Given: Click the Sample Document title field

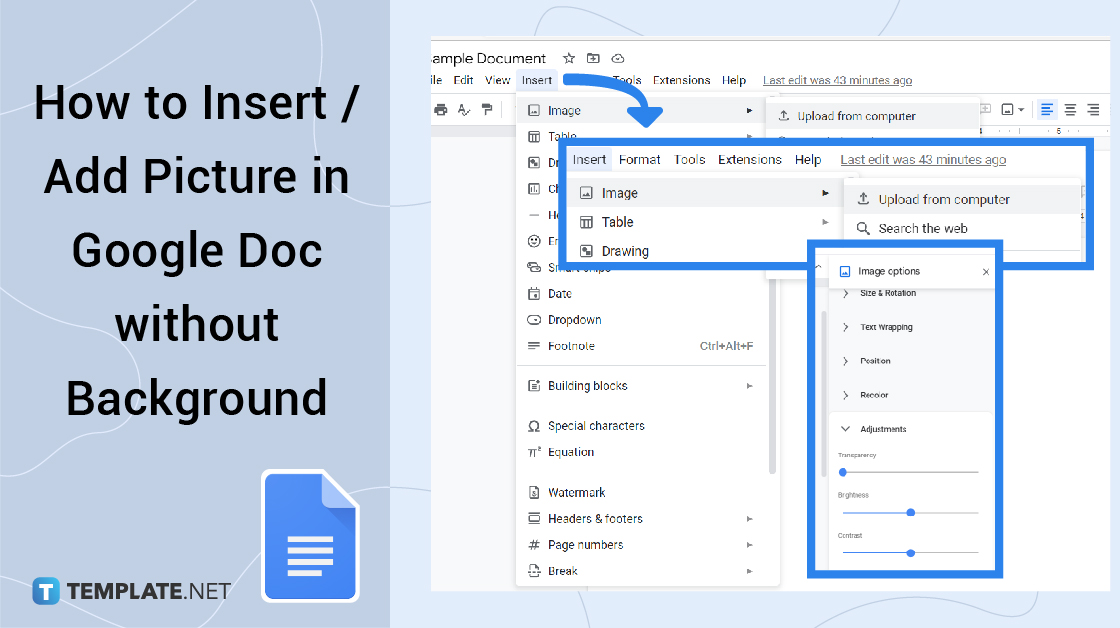Looking at the screenshot, I should 489,59.
